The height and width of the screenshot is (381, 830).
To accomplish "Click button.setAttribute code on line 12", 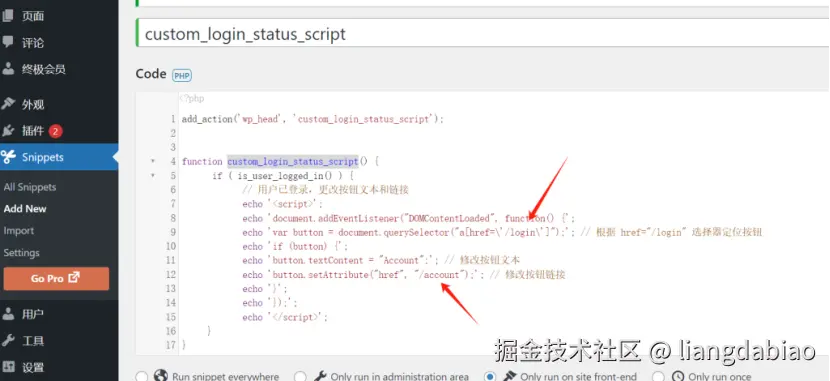I will 363,275.
